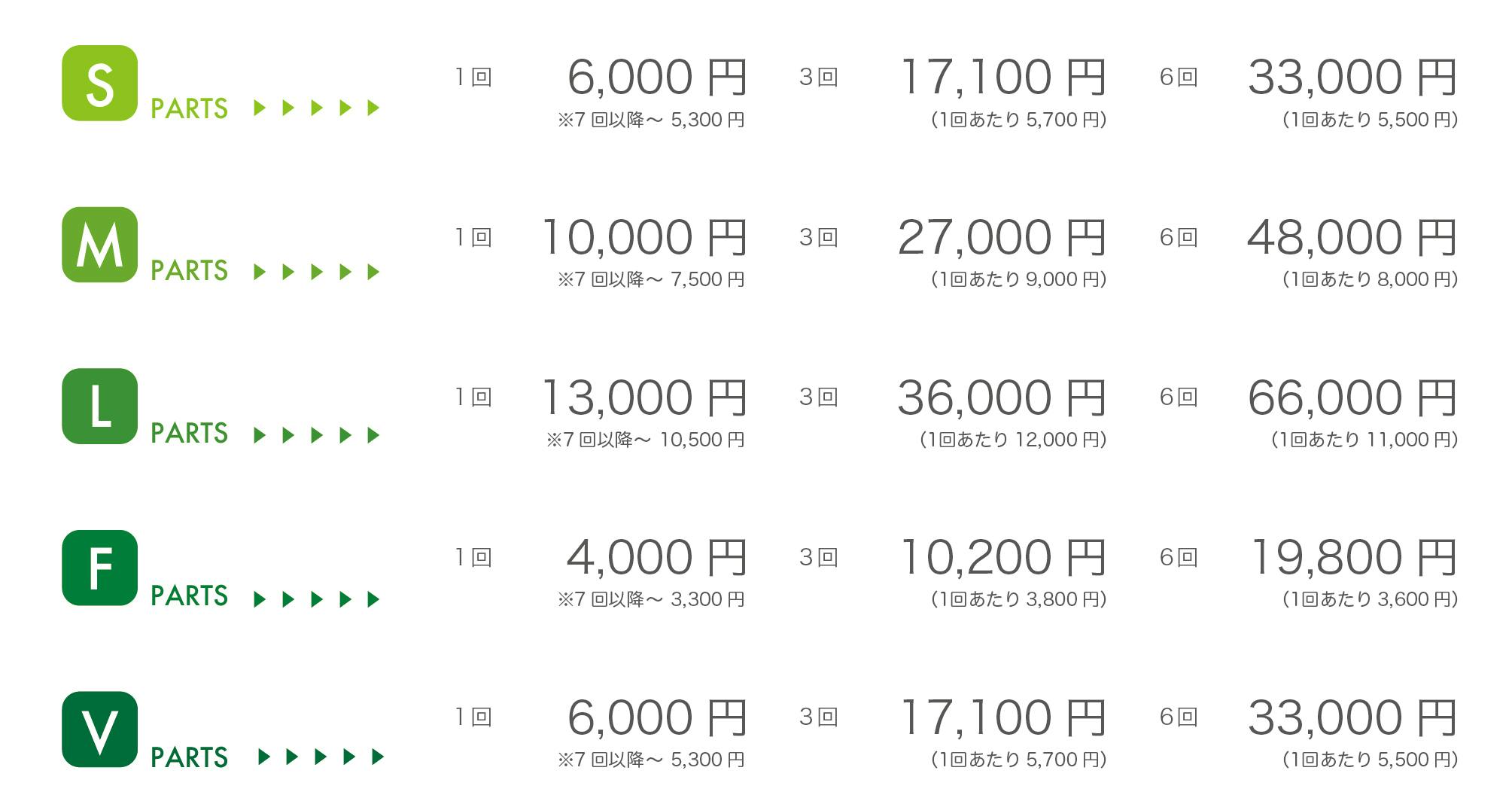
Task: Click the S parts 5,700 yen per-session note
Action: pyautogui.click(x=1018, y=120)
